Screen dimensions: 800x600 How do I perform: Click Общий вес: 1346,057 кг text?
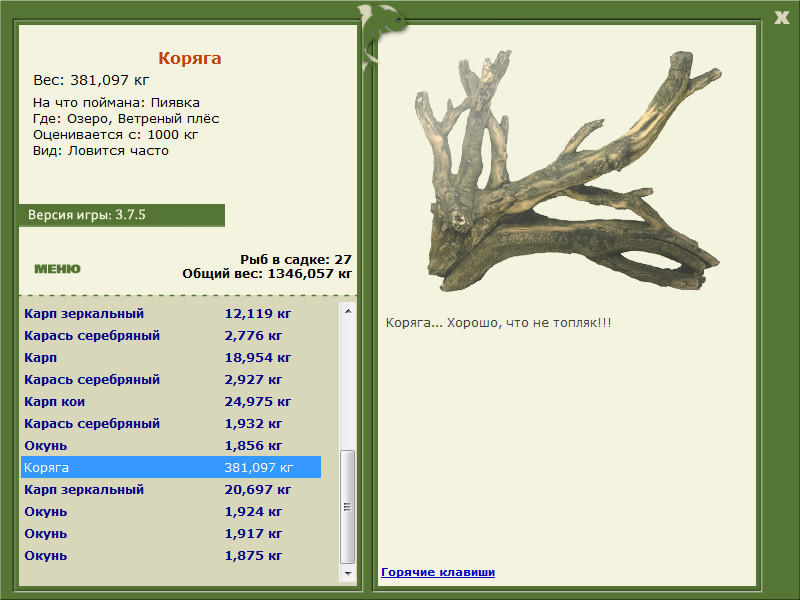(267, 274)
